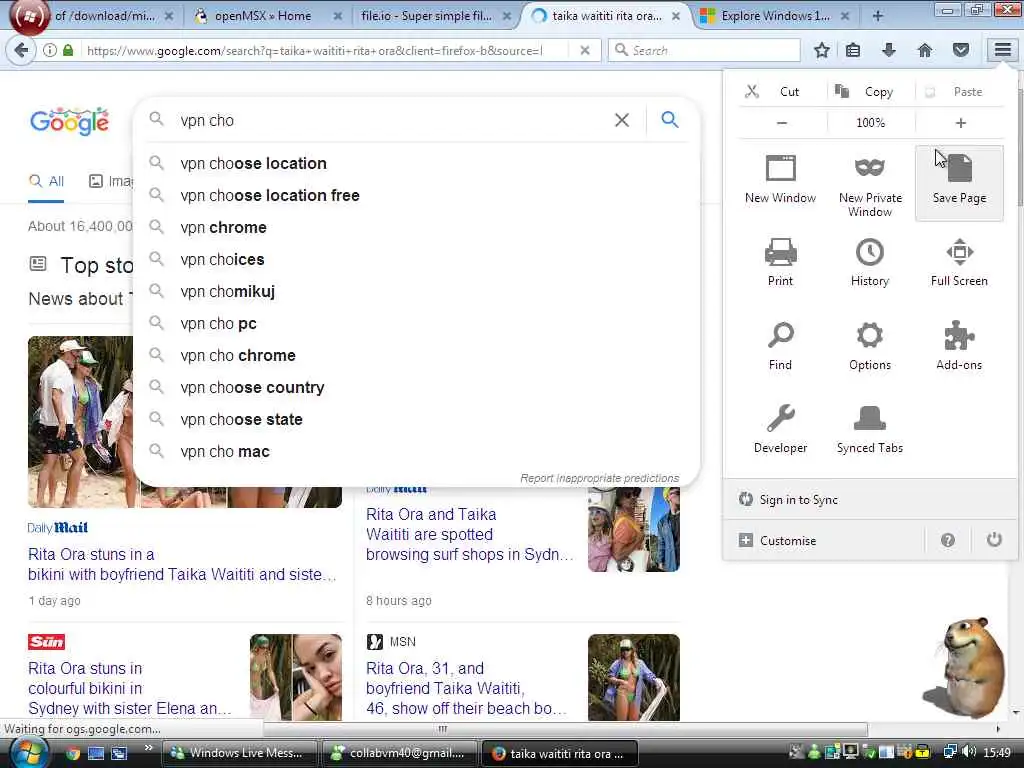Click the Google logo
Viewport: 1024px width, 768px height.
69,121
